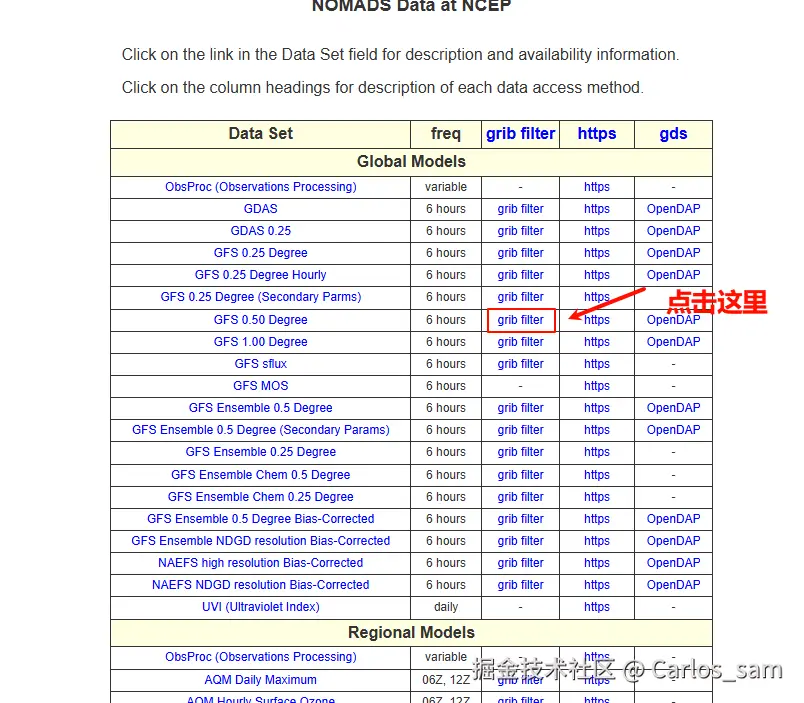The width and height of the screenshot is (804, 703).
Task: Open GFS Ensemble 0.5 Degree (Secondary Params) link
Action: [x=260, y=430]
